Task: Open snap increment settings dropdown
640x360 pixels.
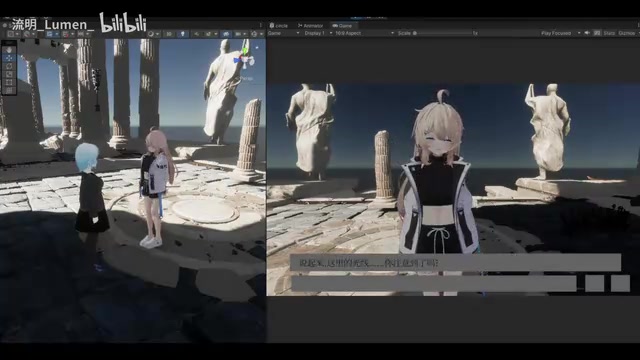Action: (x=83, y=34)
